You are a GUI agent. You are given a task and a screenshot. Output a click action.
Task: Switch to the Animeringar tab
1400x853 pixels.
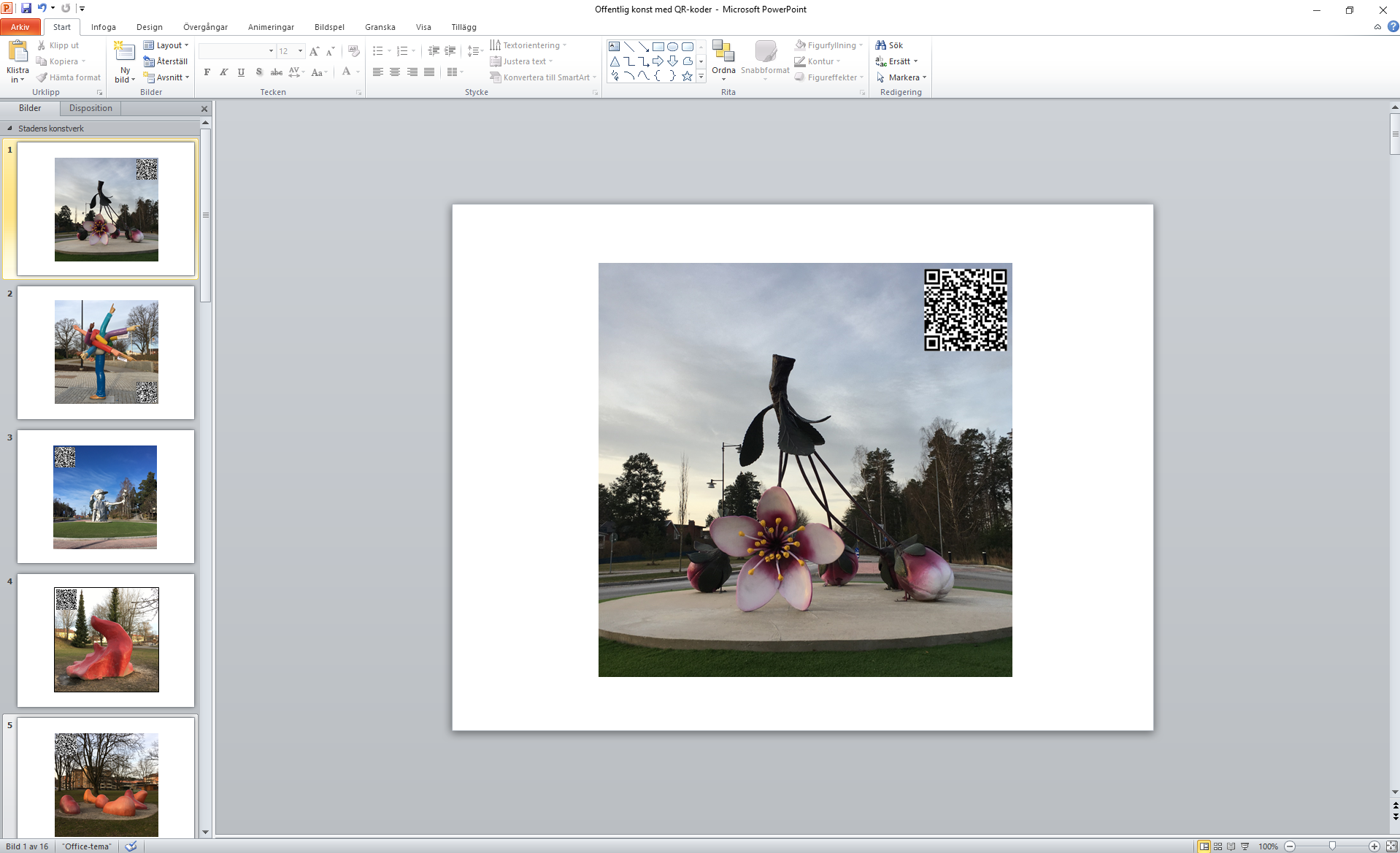pyautogui.click(x=271, y=27)
